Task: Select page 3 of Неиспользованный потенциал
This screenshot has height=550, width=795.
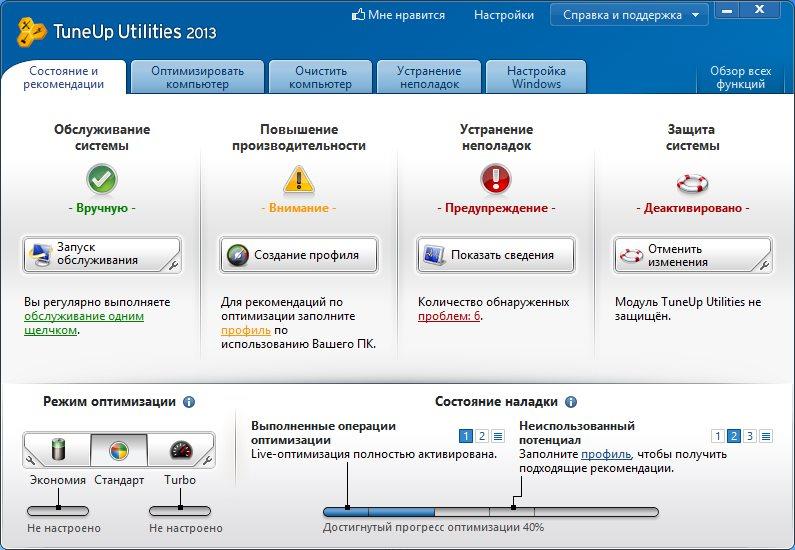Action: (749, 436)
